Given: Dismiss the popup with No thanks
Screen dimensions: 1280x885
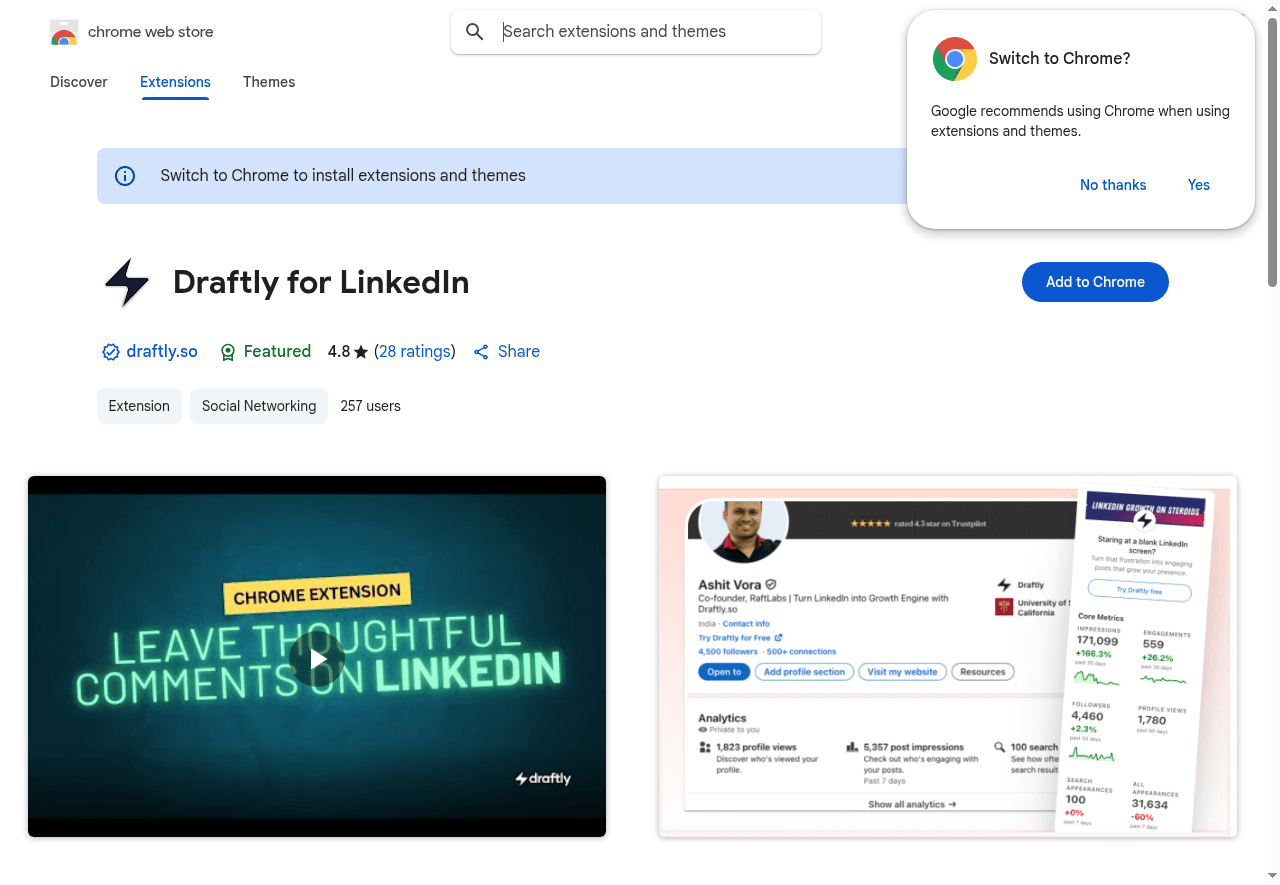Looking at the screenshot, I should 1113,185.
